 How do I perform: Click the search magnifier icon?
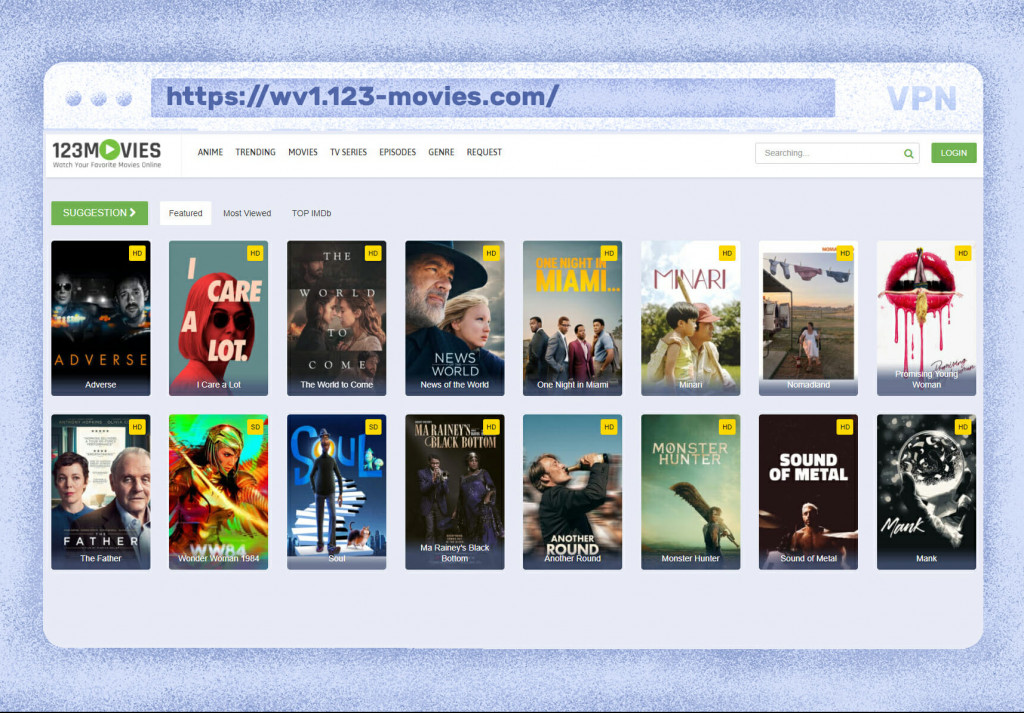(908, 153)
